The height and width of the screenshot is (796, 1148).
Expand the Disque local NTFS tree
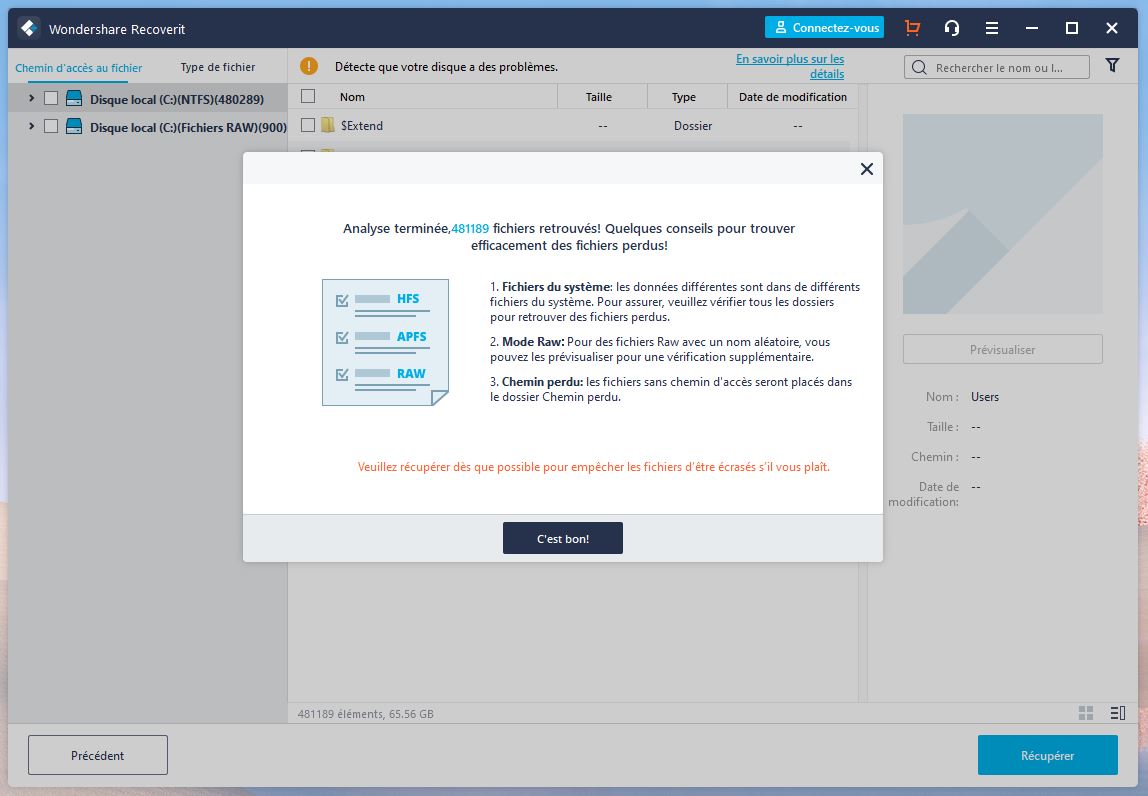(x=31, y=98)
